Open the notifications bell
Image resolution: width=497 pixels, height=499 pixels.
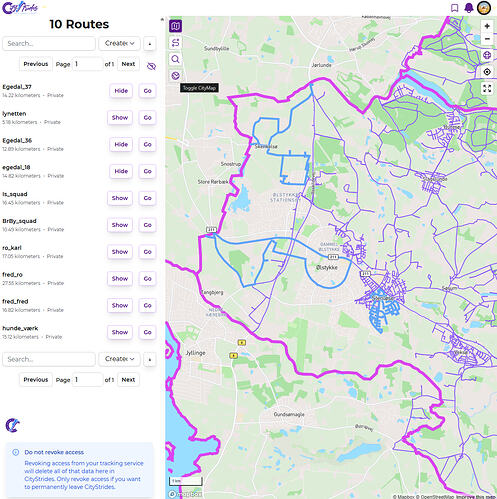(x=469, y=8)
